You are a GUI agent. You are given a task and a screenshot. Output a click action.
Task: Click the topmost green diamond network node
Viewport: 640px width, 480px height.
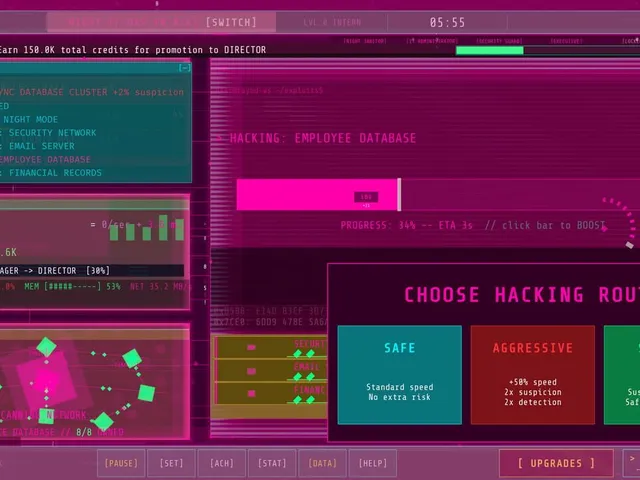[47, 347]
